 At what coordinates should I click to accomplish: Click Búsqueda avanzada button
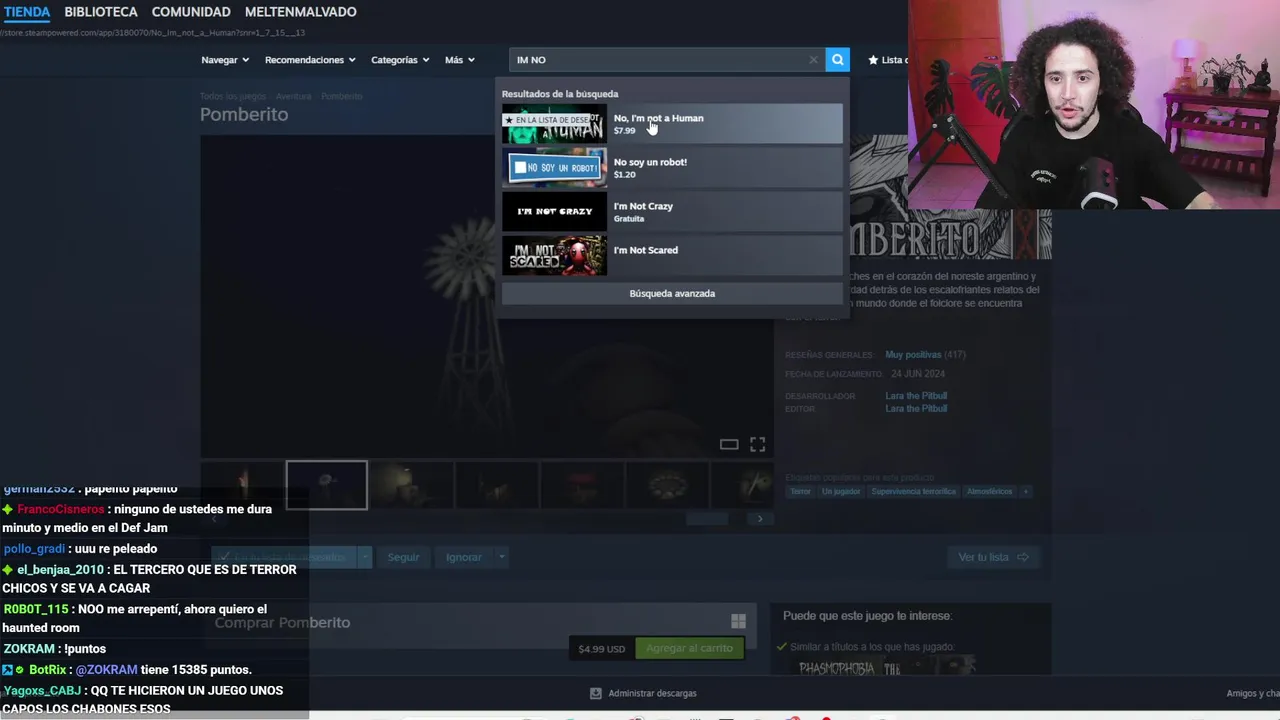tap(672, 293)
